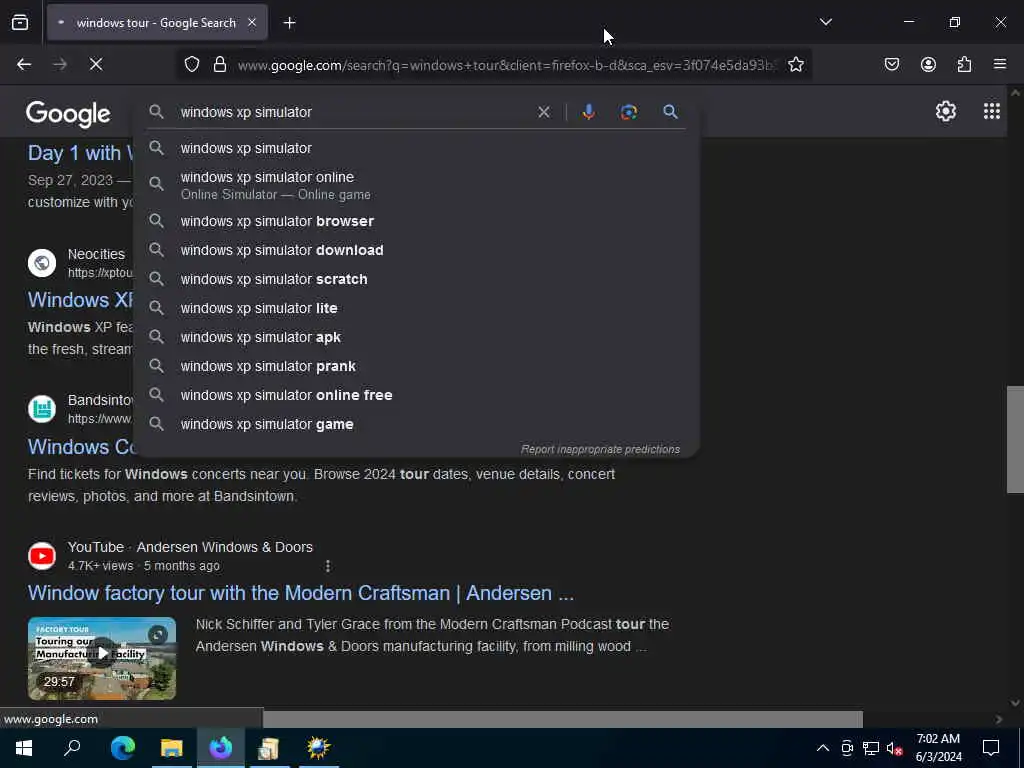Viewport: 1024px width, 768px height.
Task: Stop loading the page
Action: click(96, 65)
